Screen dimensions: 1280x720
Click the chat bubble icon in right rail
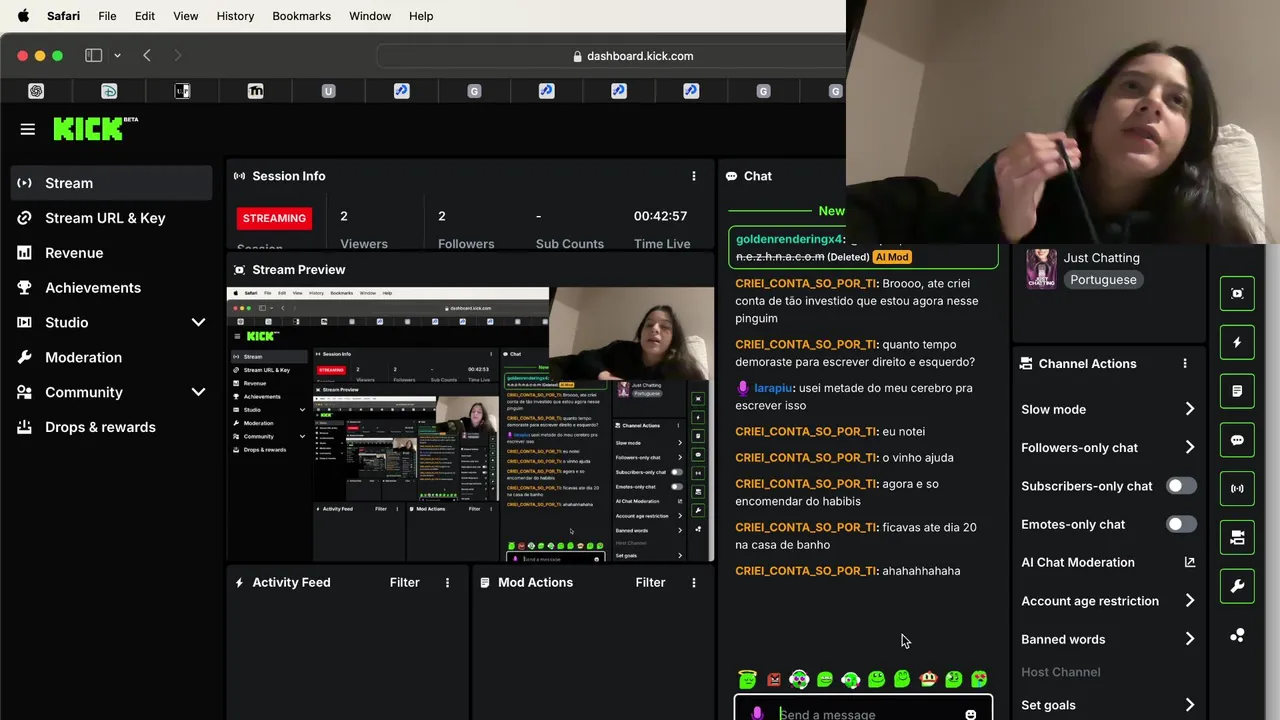coord(1237,440)
